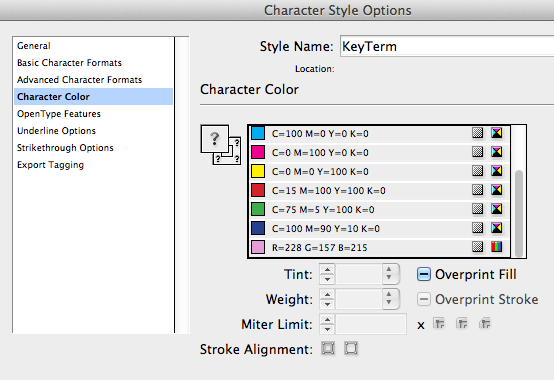The height and width of the screenshot is (380, 554).
Task: Click CMYK mode icon for C=15 M=100 Y=100 K=0
Action: tap(496, 190)
